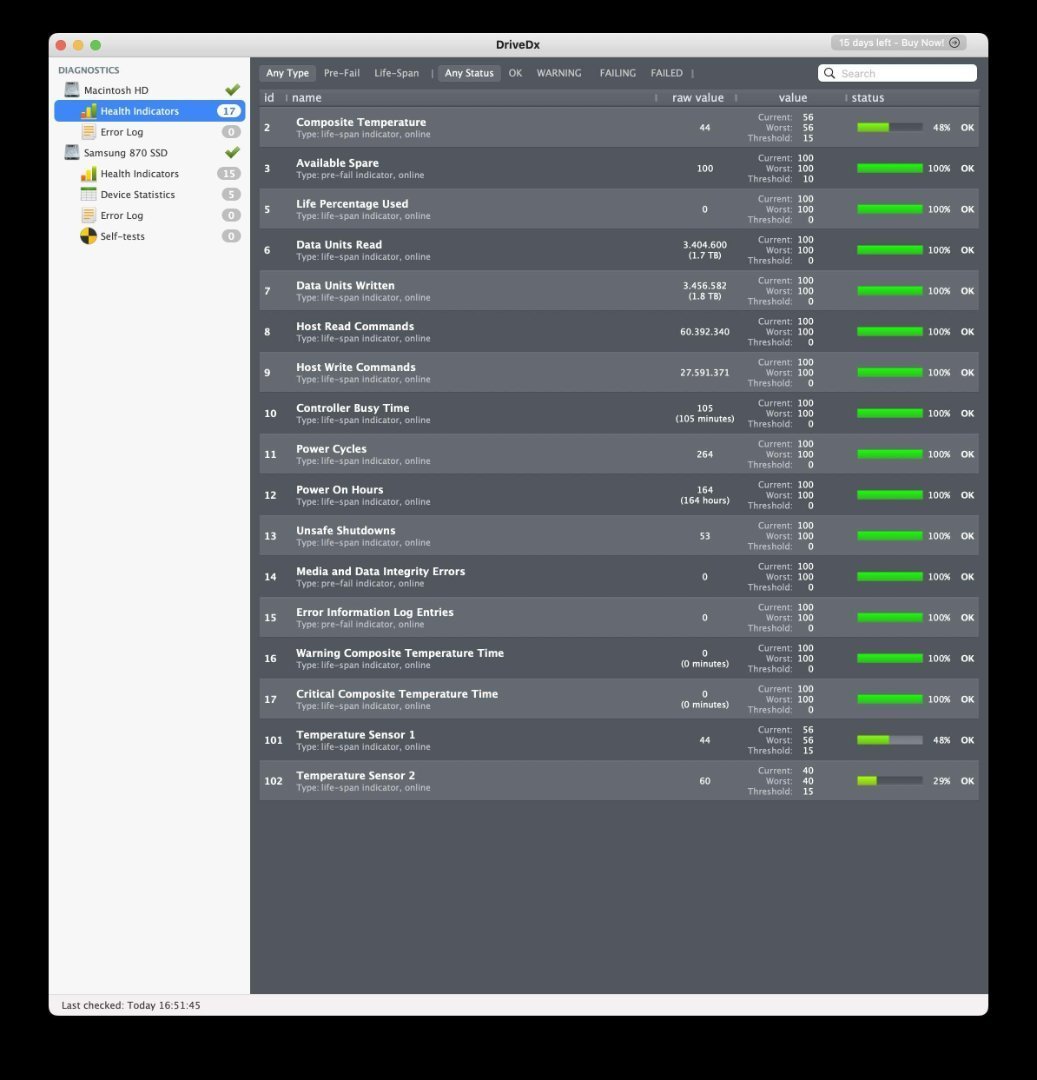Screen dimensions: 1037x1080
Task: Click the Temperature Sensor 1 48% status bar
Action: click(890, 740)
